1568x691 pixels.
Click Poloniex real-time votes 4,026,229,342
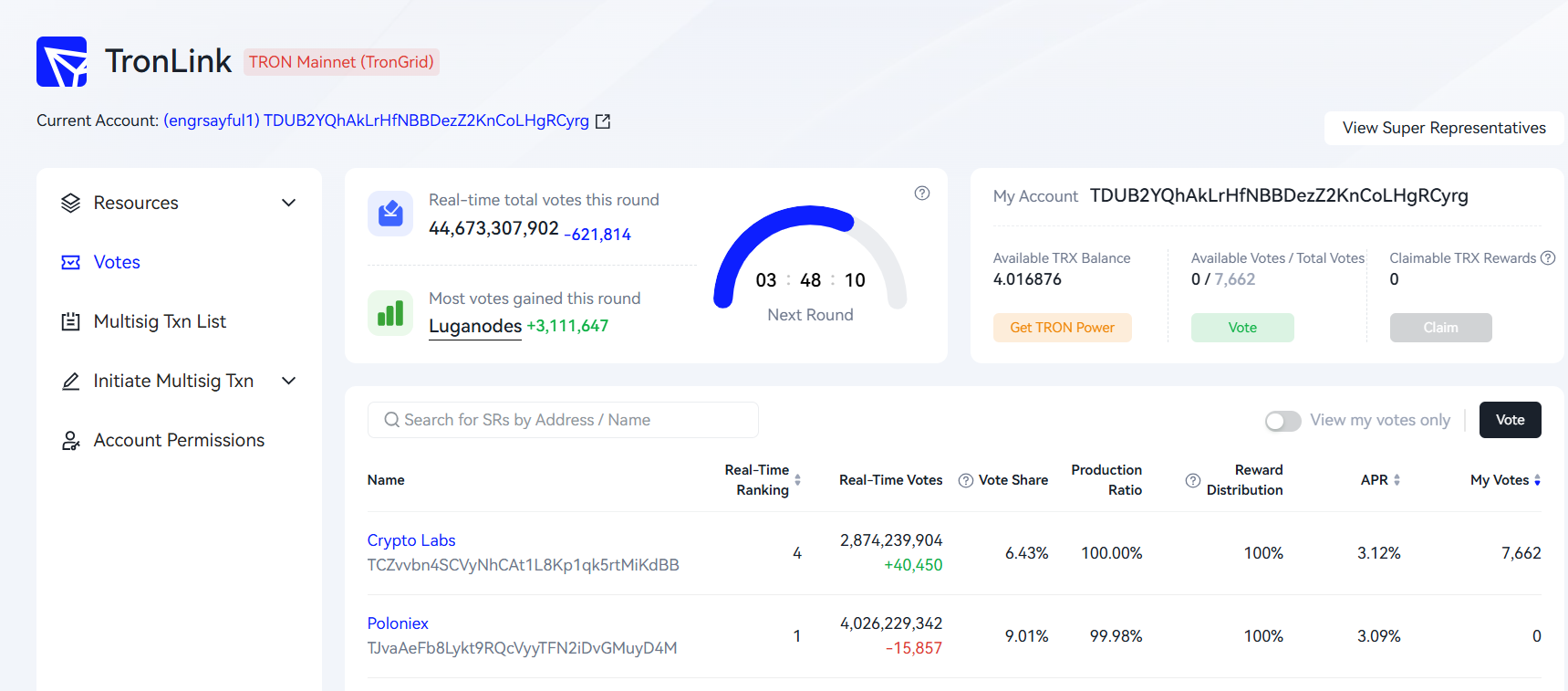(x=891, y=623)
